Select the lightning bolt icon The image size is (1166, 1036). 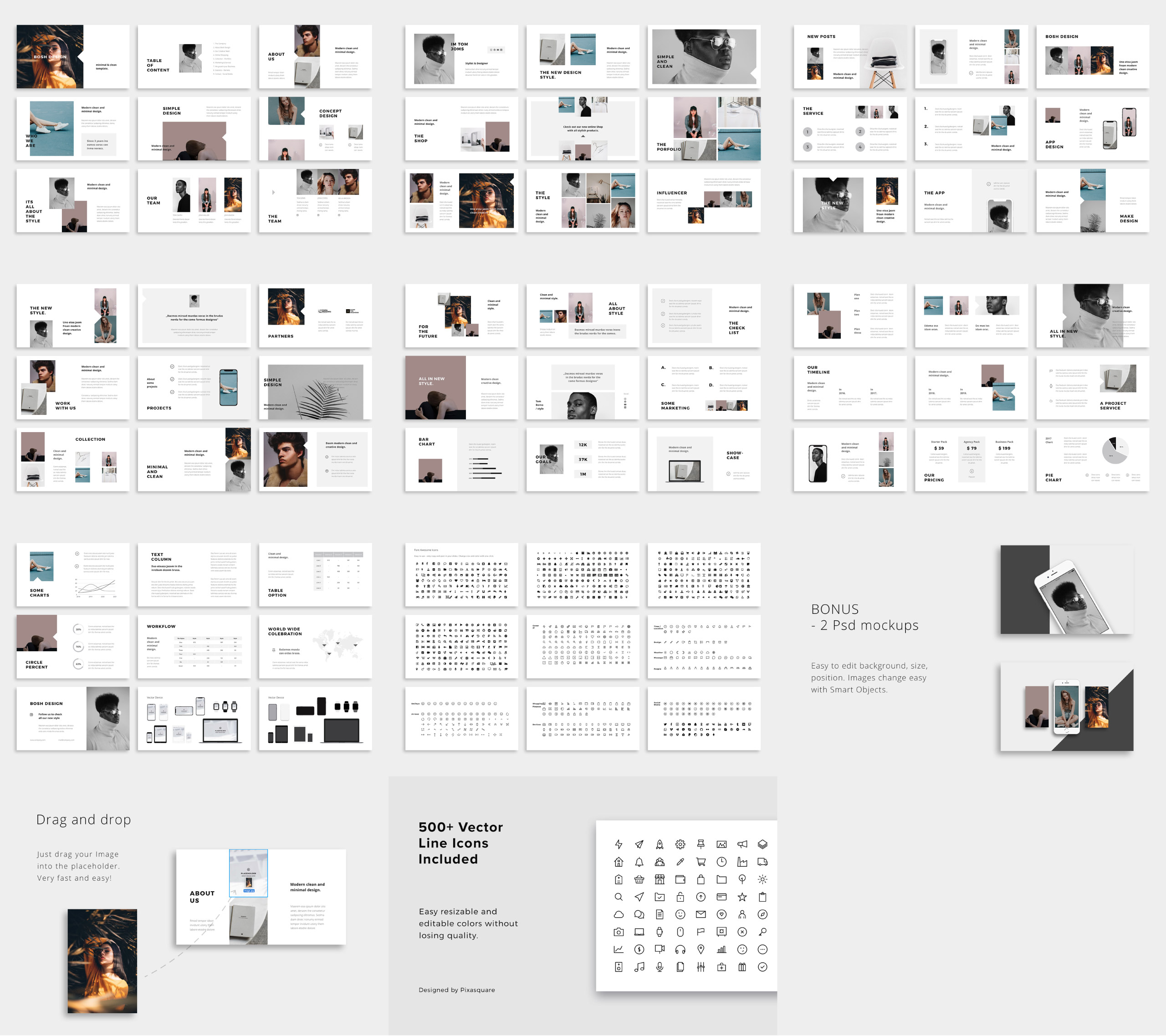619,845
